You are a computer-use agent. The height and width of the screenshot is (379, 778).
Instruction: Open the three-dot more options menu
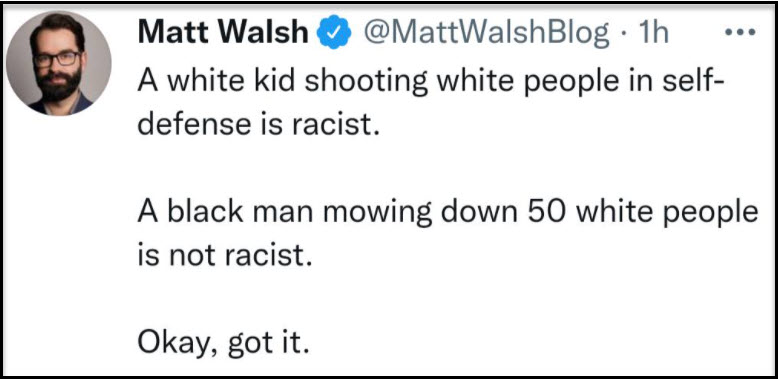tap(739, 33)
